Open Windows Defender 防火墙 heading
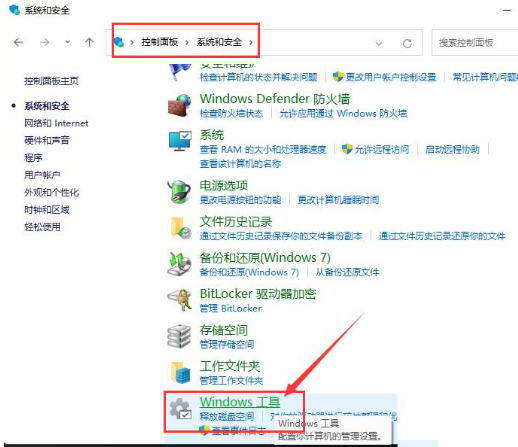The height and width of the screenshot is (447, 518). pyautogui.click(x=275, y=99)
